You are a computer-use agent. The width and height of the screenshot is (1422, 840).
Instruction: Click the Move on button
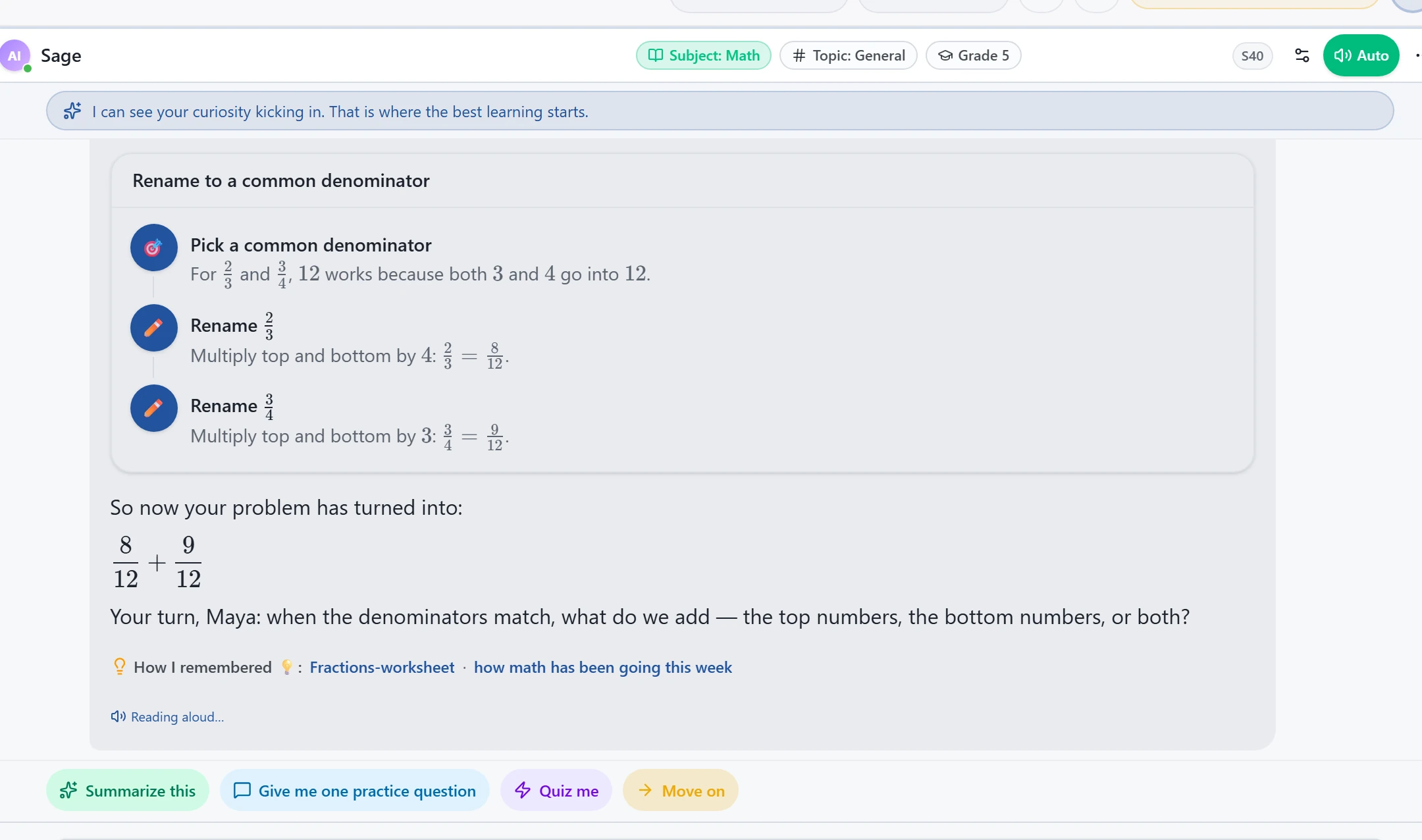(681, 790)
